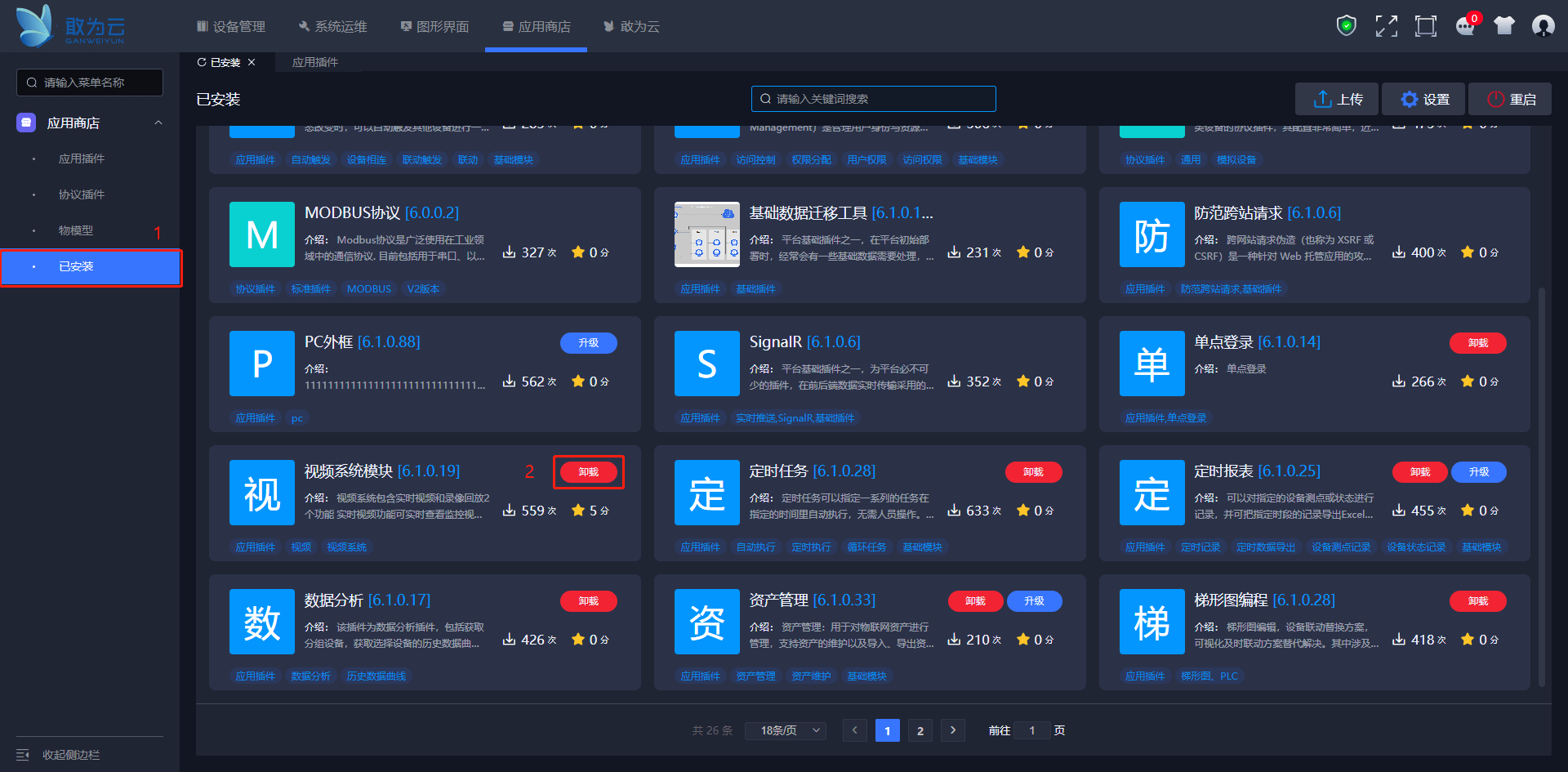Screen dimensions: 1568x772
Task: Click the screen frame icon in header
Action: click(1426, 26)
